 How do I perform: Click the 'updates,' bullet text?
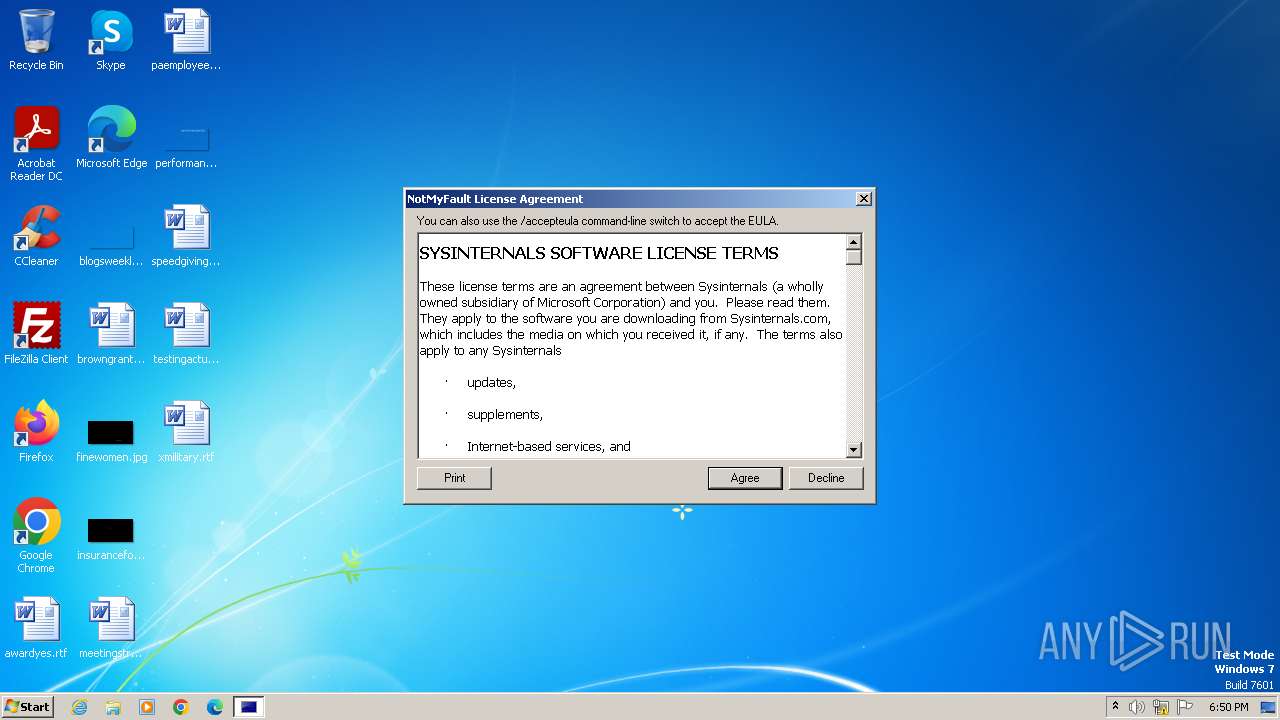click(x=491, y=383)
